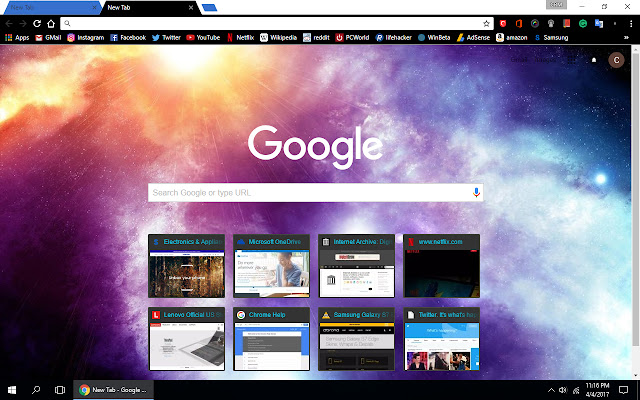
Task: Open the Samsung bookmark
Action: pyautogui.click(x=551, y=38)
